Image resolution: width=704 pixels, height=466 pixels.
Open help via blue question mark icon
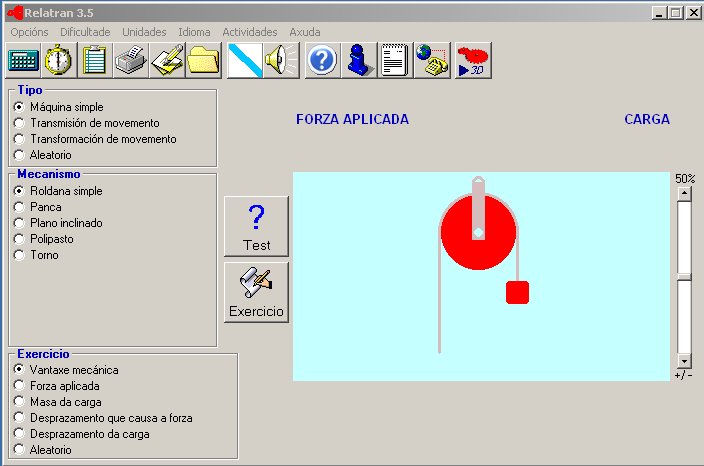[322, 61]
